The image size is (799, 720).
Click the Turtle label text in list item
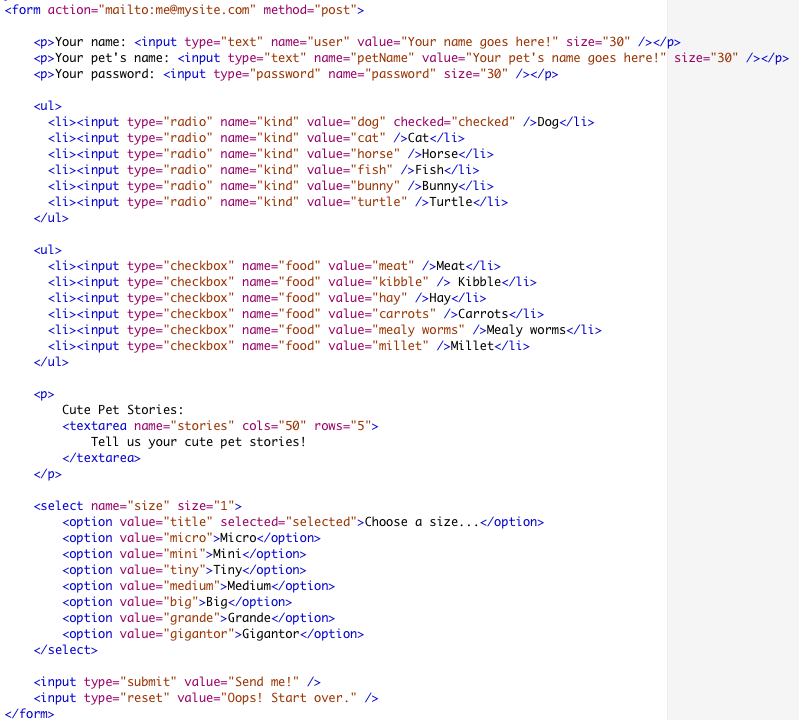451,202
